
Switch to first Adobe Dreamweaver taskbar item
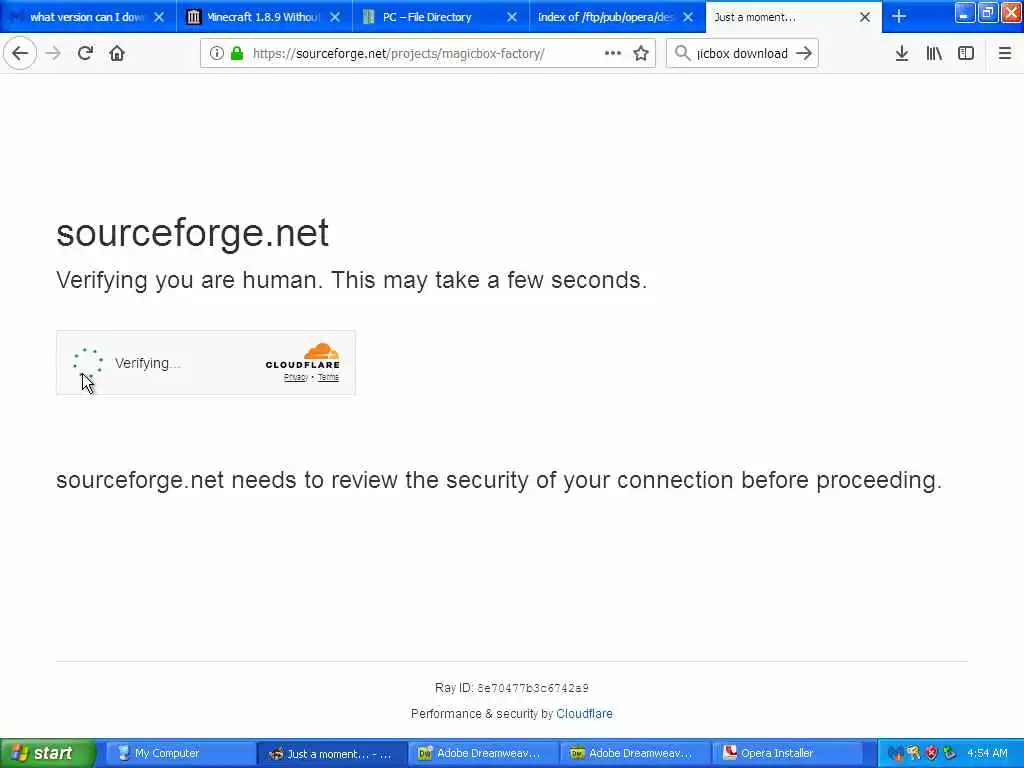point(483,754)
